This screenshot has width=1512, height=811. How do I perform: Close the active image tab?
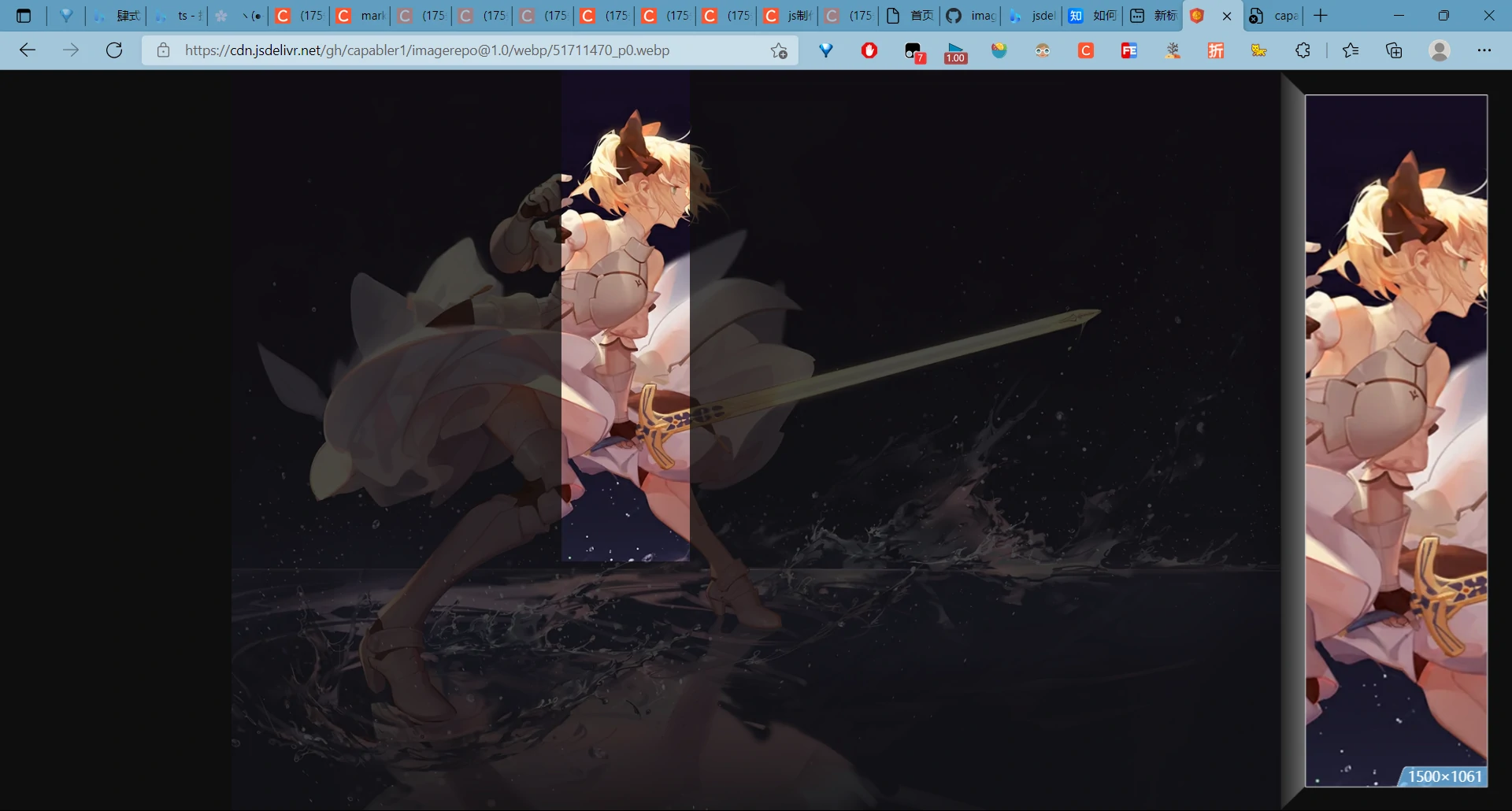(x=1227, y=16)
